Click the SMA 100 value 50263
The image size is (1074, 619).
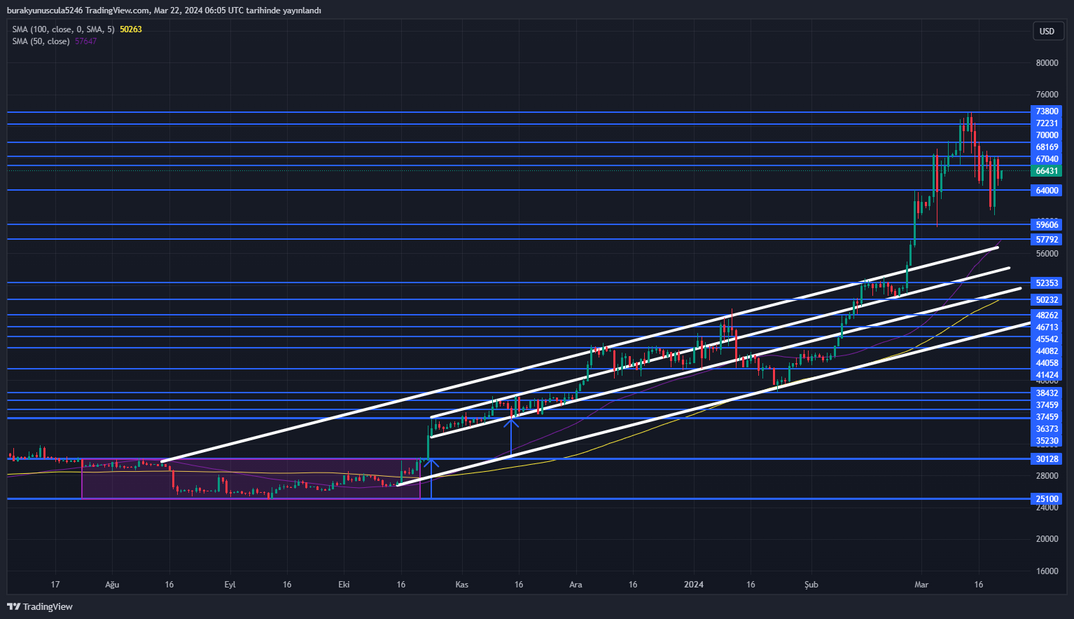pos(131,29)
